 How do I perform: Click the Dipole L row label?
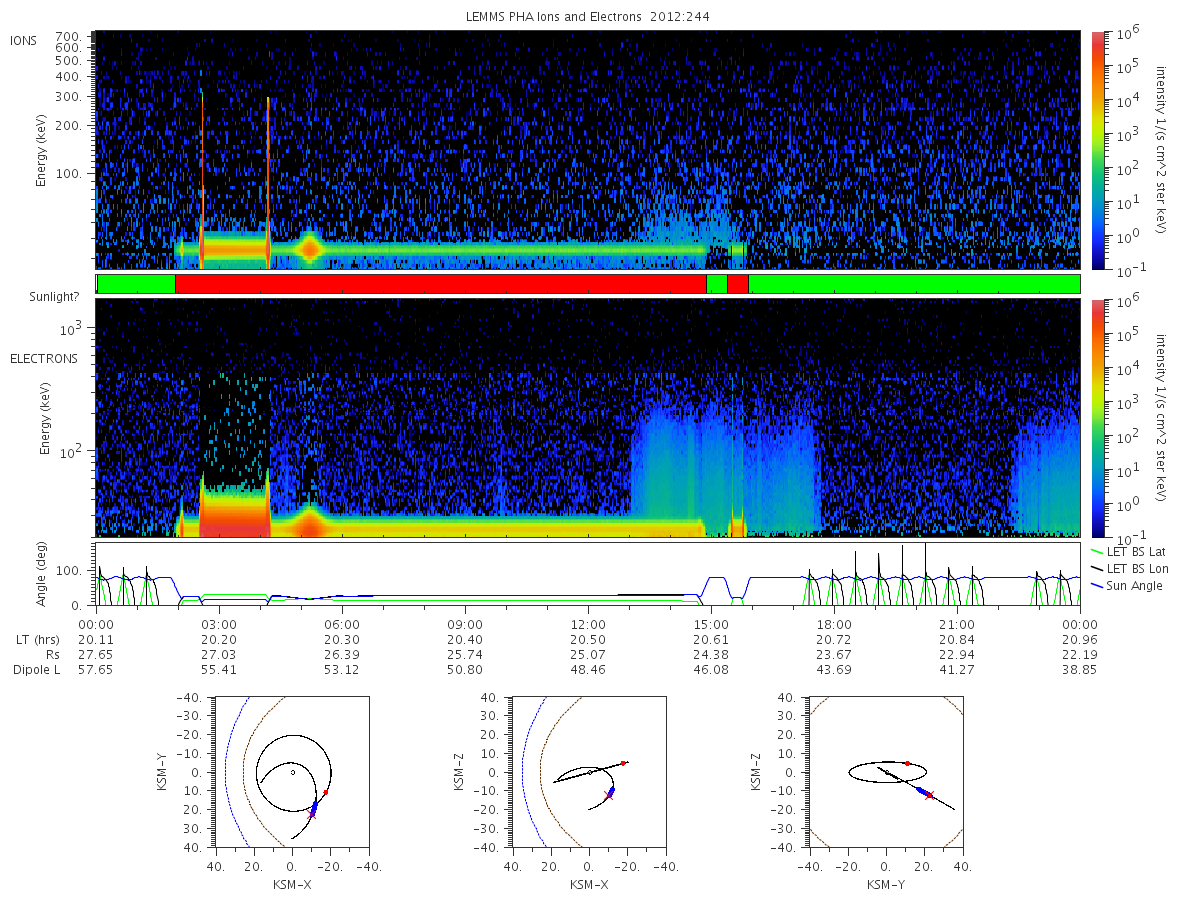click(37, 669)
